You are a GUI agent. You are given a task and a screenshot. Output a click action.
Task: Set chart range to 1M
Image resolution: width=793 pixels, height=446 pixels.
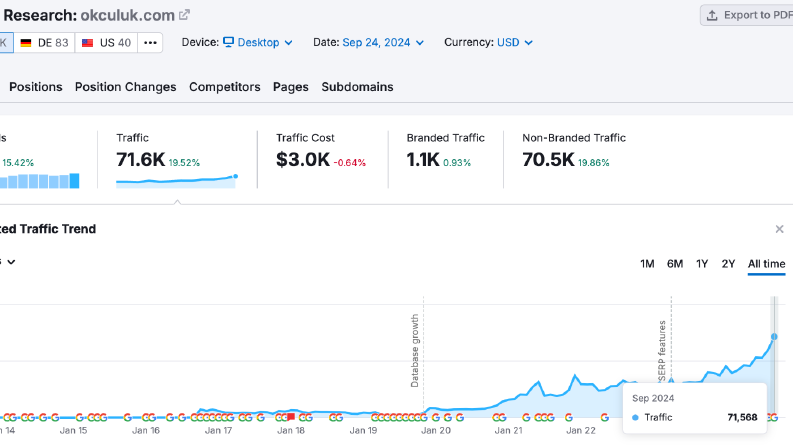click(647, 264)
